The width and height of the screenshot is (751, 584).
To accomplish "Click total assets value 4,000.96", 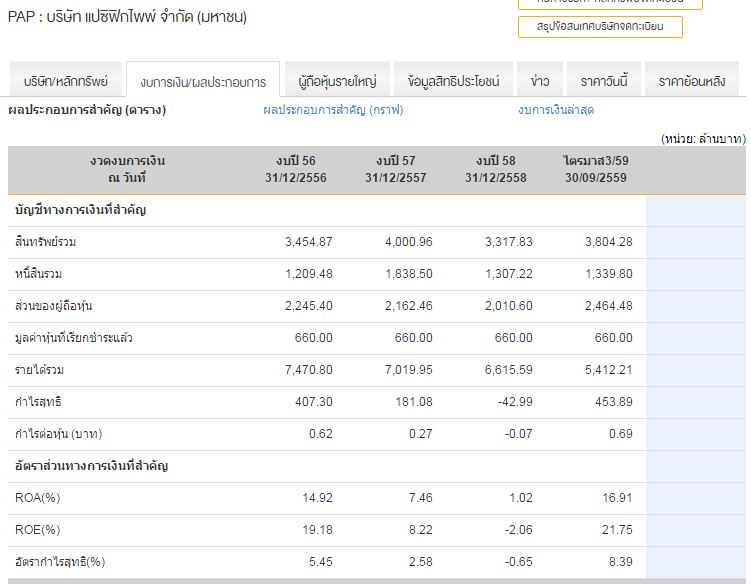I will click(409, 242).
